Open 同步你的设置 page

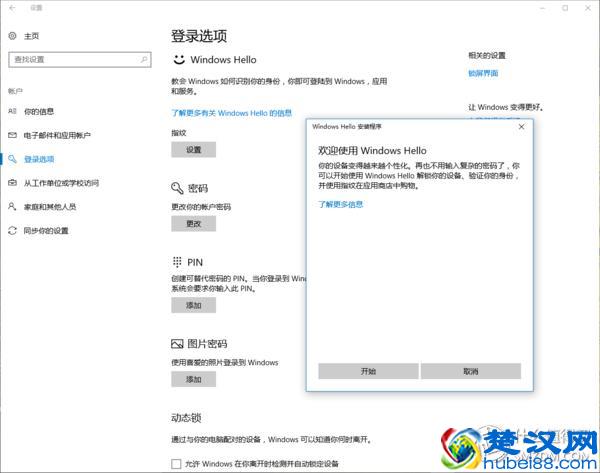[x=46, y=230]
